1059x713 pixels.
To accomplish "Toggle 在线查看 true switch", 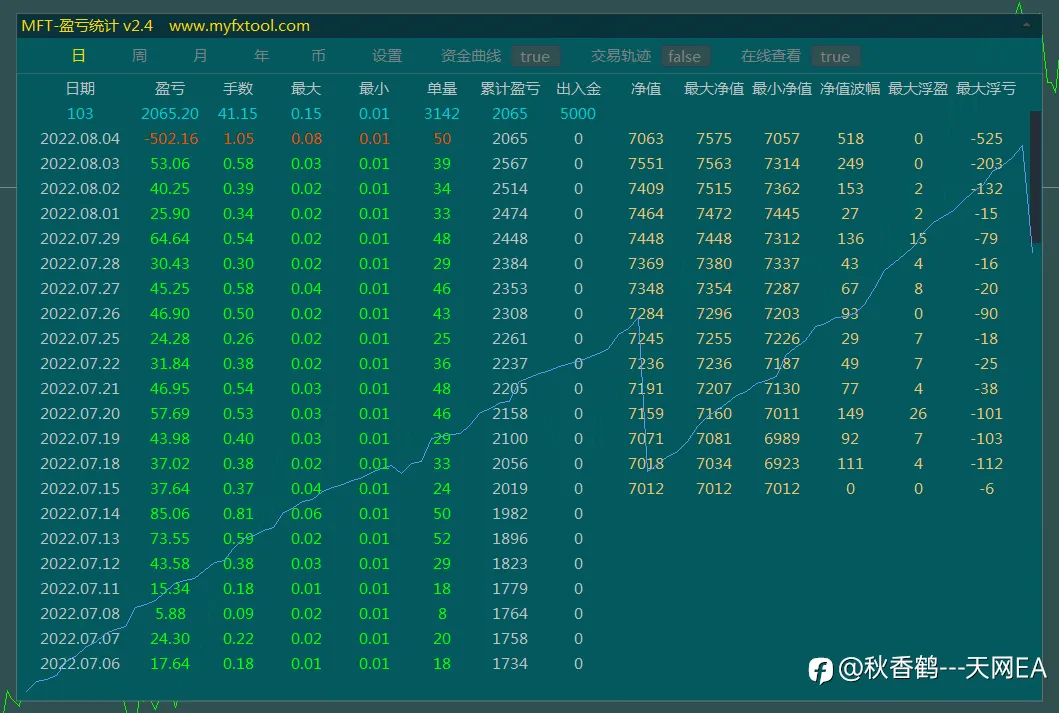I will pos(835,57).
